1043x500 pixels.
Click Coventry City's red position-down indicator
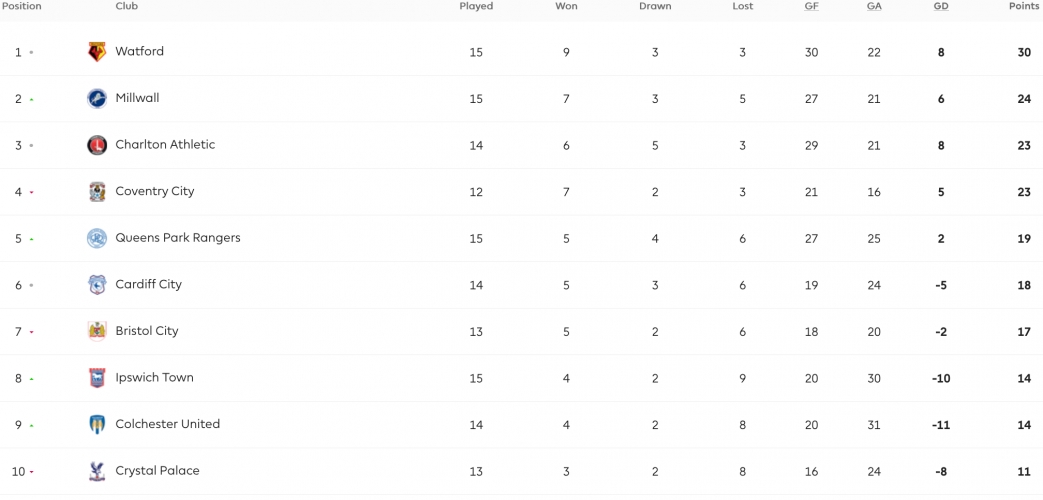(x=31, y=193)
